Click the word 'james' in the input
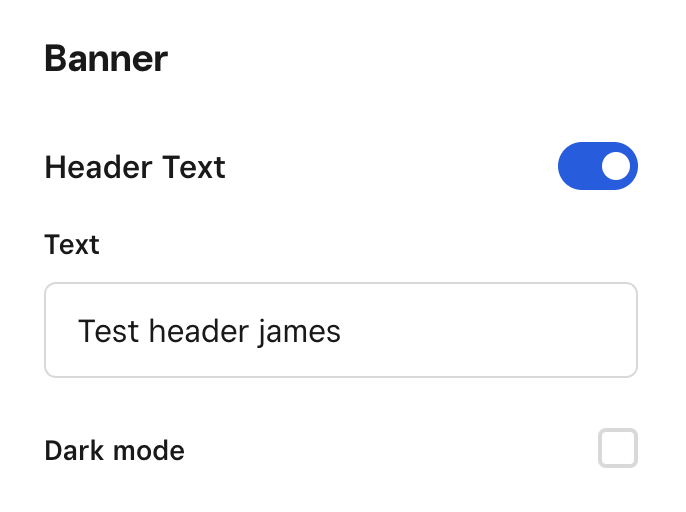686x512 pixels. pyautogui.click(x=299, y=332)
